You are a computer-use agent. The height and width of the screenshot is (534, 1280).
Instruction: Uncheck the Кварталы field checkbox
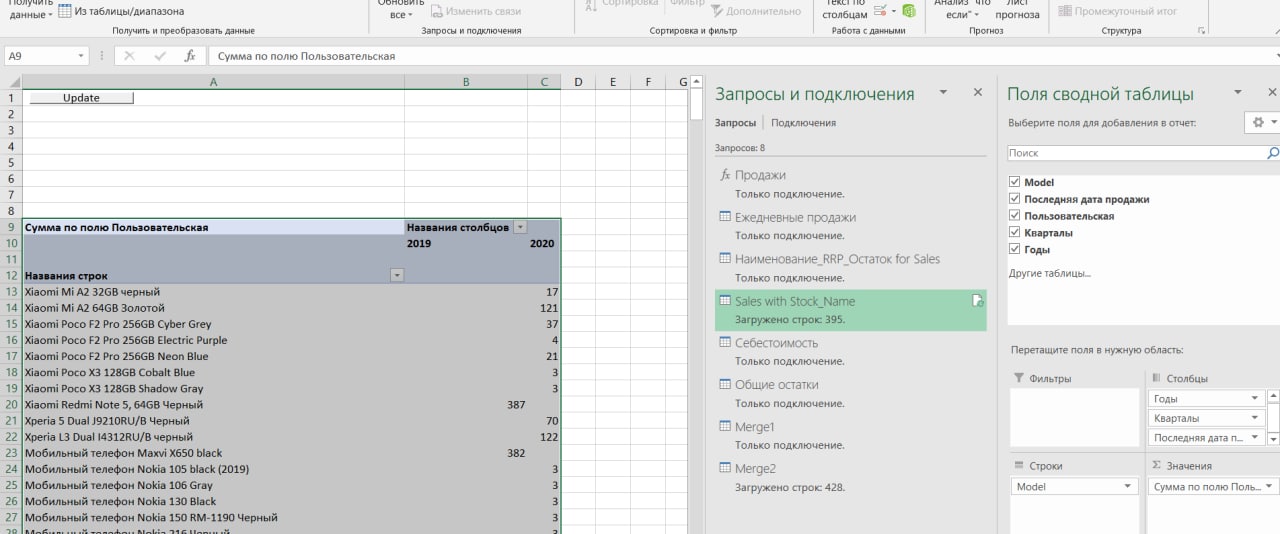point(1015,233)
